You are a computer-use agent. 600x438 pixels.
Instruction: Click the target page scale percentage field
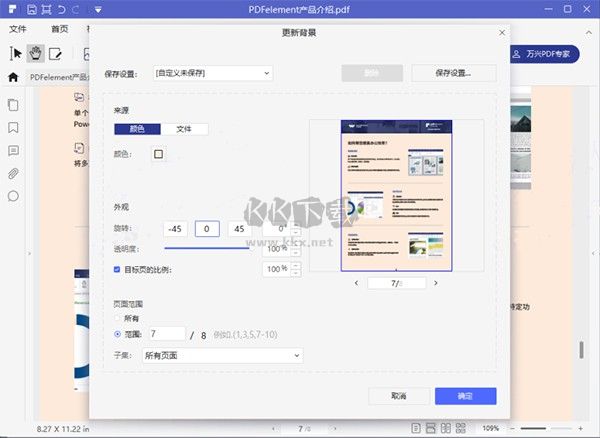tap(276, 269)
